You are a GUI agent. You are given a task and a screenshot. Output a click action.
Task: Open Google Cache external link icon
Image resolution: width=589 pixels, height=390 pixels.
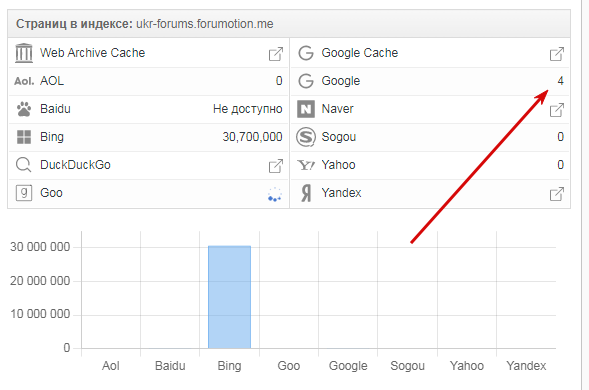pyautogui.click(x=557, y=54)
